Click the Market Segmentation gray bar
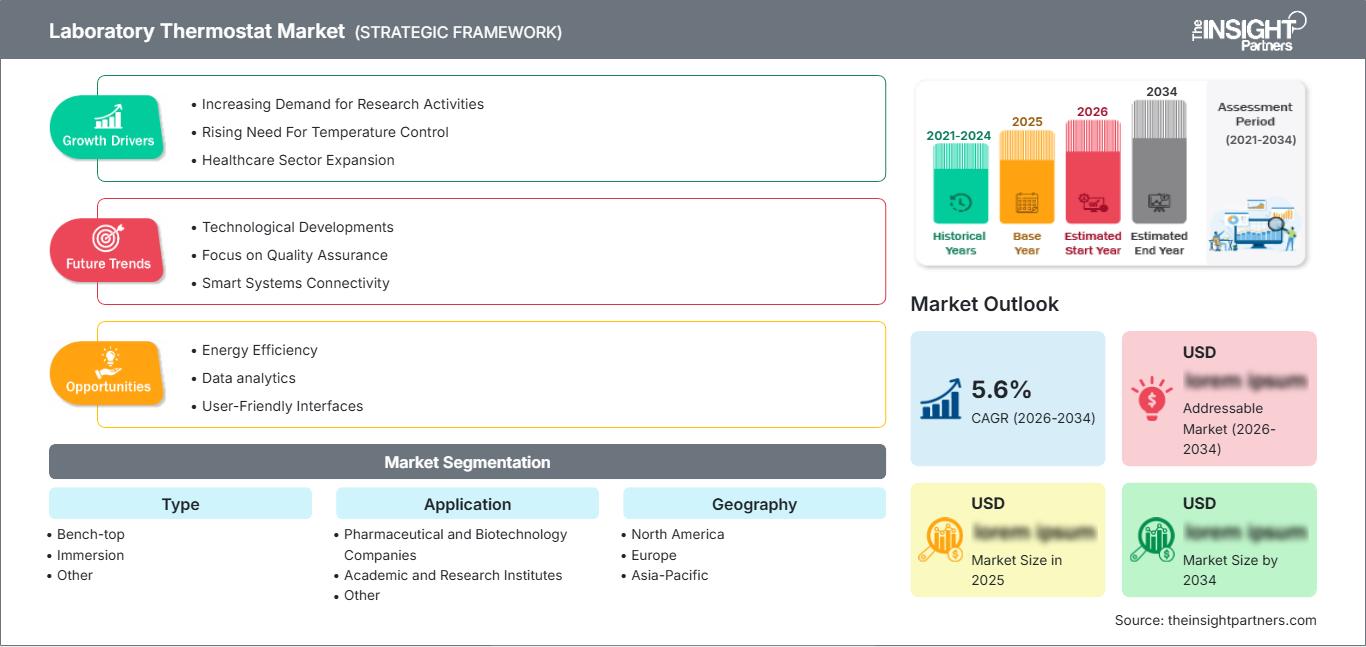Screen dimensions: 1366x647 tap(467, 462)
